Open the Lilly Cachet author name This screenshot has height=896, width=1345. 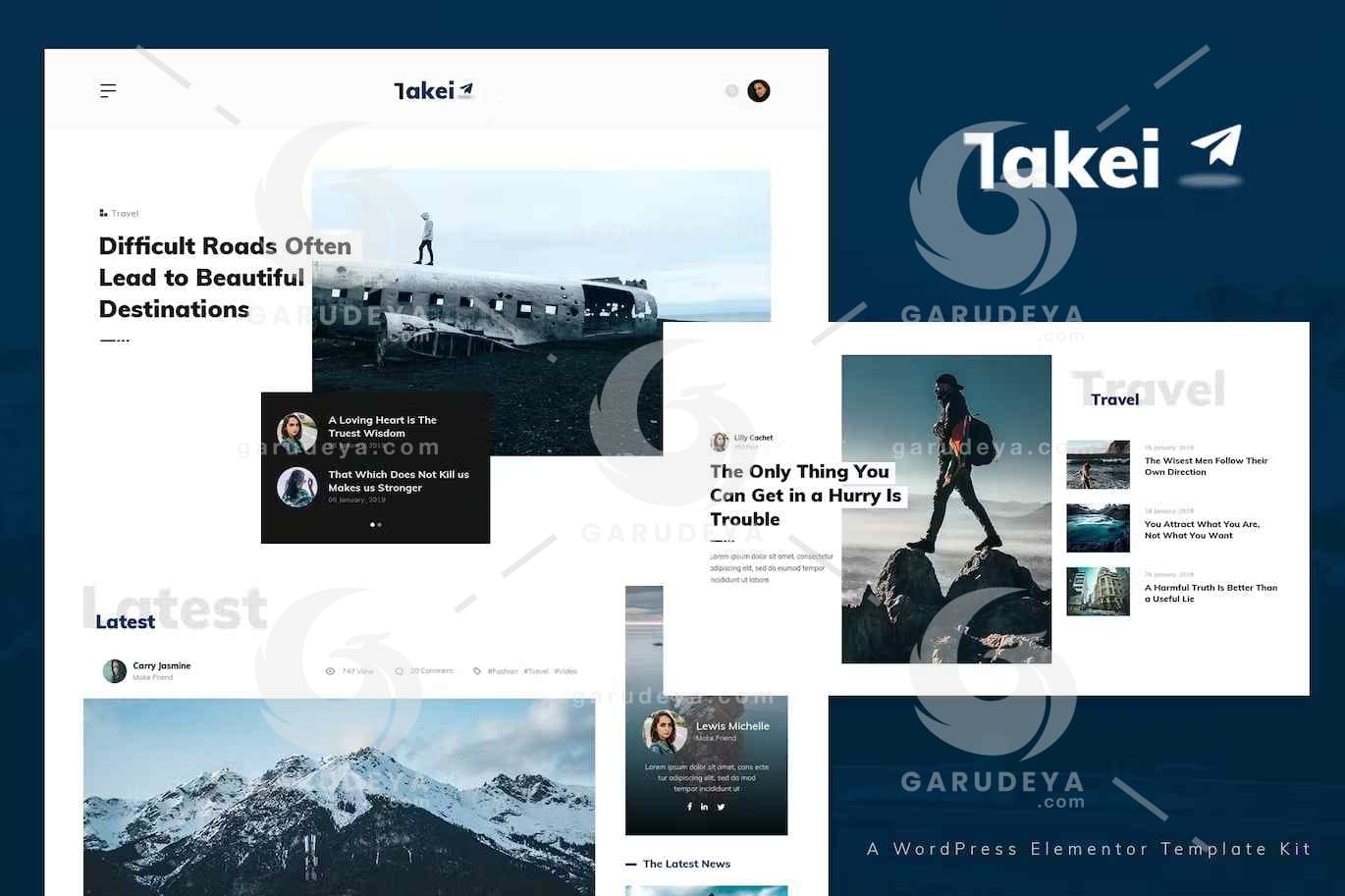[x=753, y=438]
